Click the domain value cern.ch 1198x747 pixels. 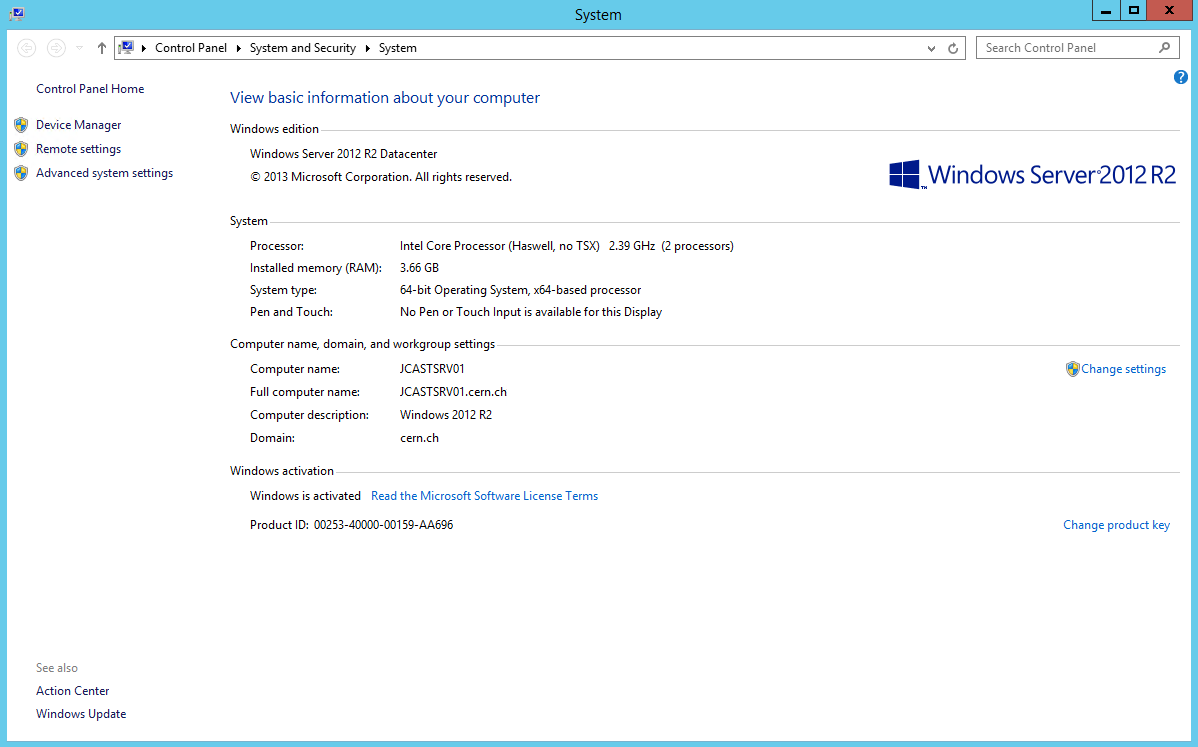click(419, 438)
